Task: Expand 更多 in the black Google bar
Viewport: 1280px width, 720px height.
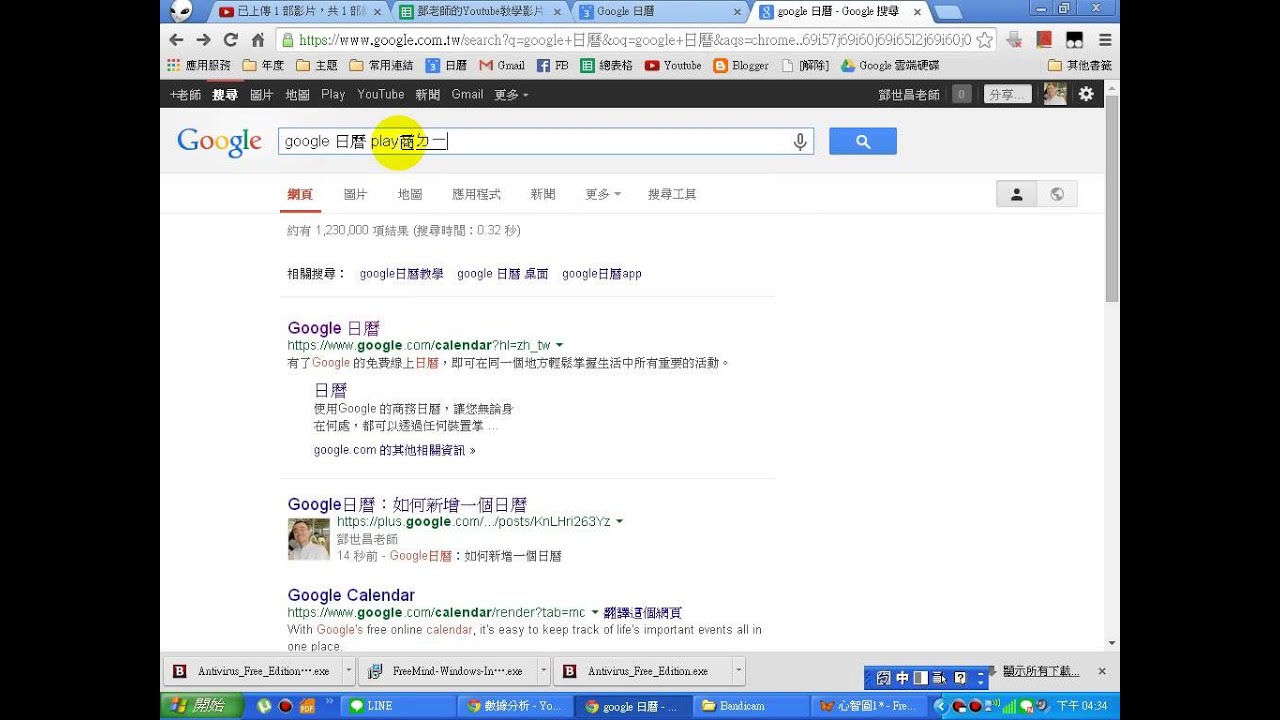Action: click(511, 94)
